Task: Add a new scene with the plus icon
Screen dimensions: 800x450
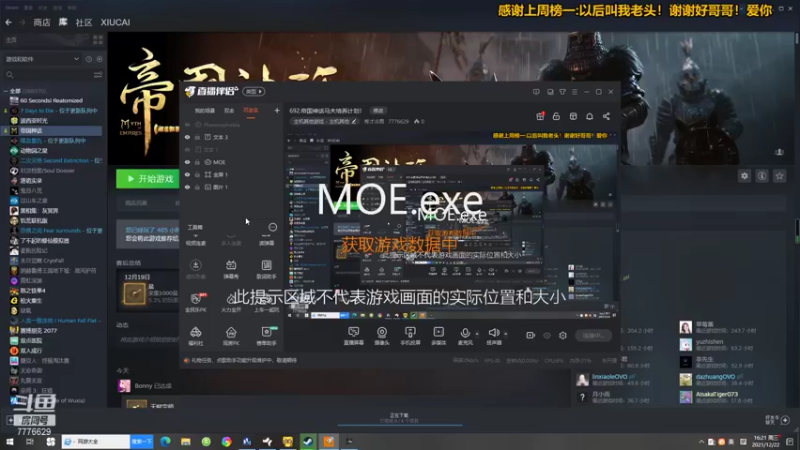Action: pyautogui.click(x=277, y=110)
